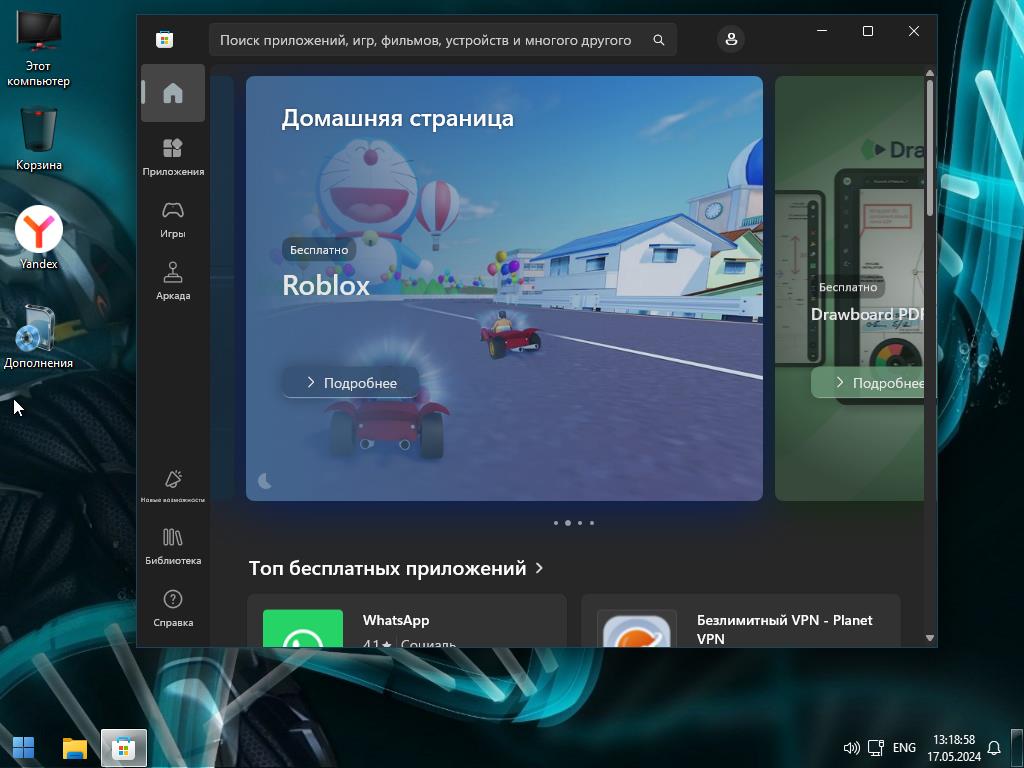Click the scrollbar down arrow
Viewport: 1024px width, 768px height.
(x=930, y=638)
